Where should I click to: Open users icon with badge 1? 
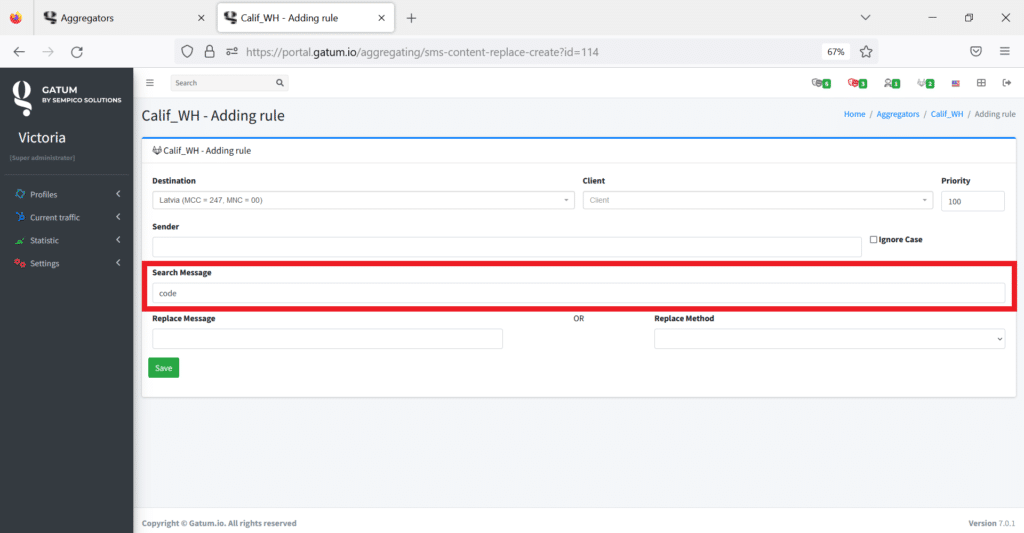(891, 83)
